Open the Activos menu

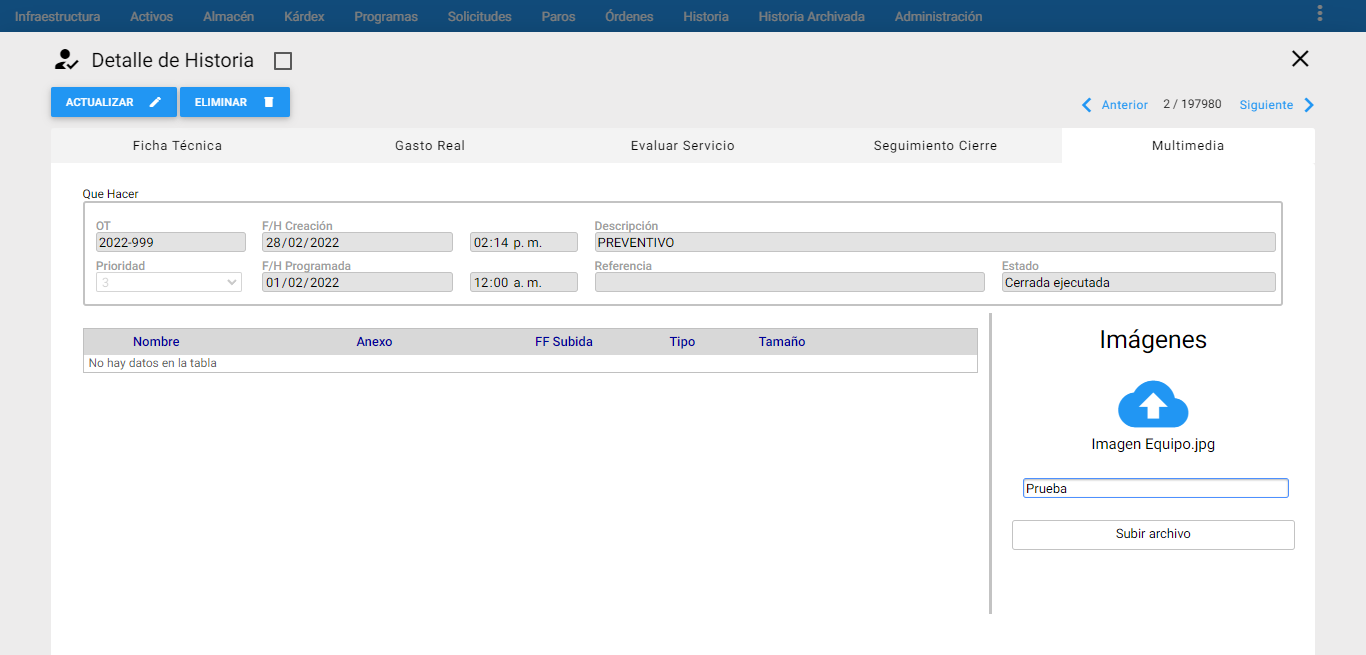pos(151,16)
